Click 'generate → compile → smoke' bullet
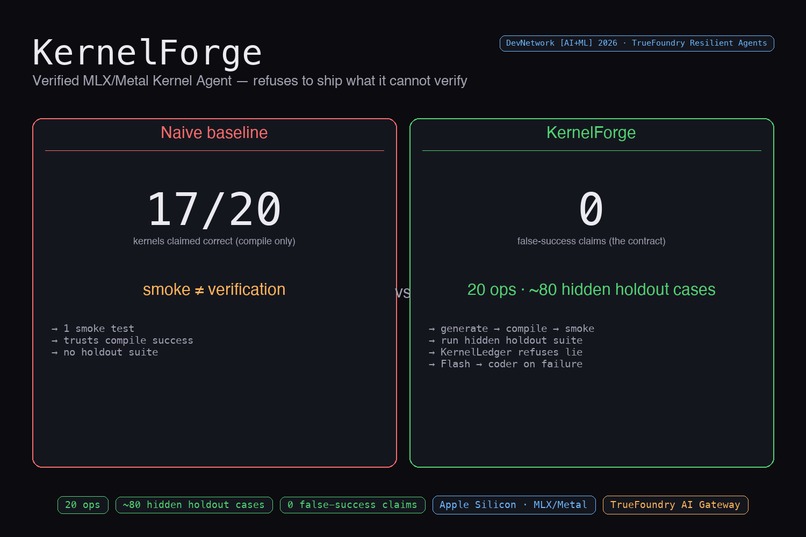This screenshot has height=537, width=806. [511, 328]
